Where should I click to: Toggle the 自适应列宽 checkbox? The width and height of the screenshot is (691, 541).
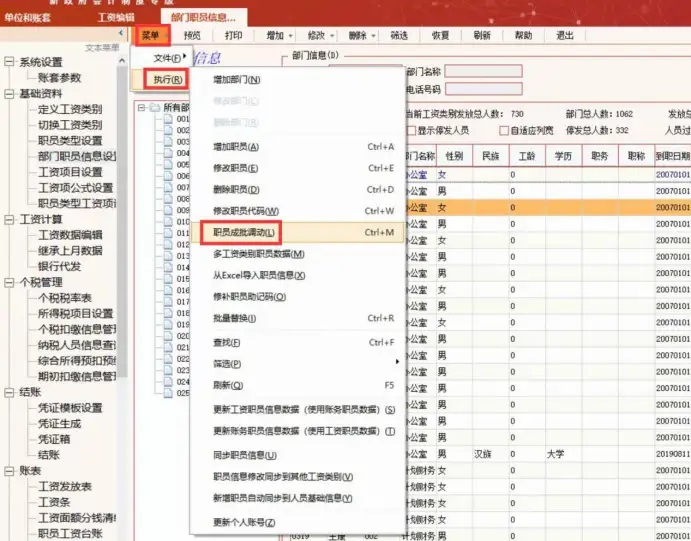tap(504, 130)
